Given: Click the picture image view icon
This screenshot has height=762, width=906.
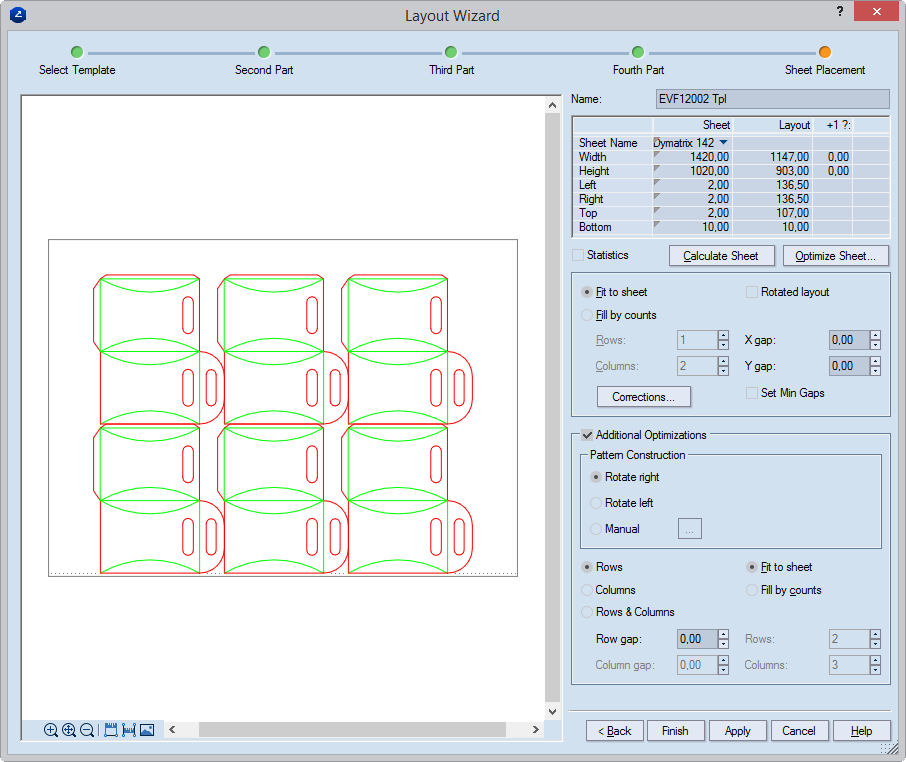Looking at the screenshot, I should click(x=147, y=730).
